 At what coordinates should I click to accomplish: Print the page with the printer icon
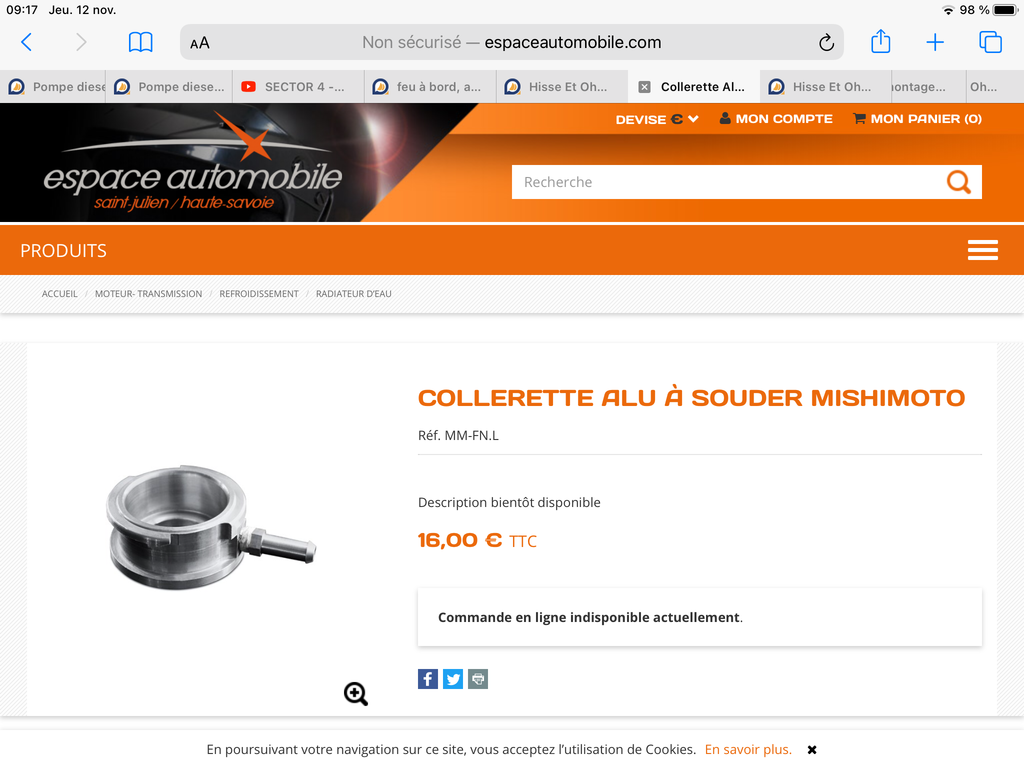click(478, 679)
